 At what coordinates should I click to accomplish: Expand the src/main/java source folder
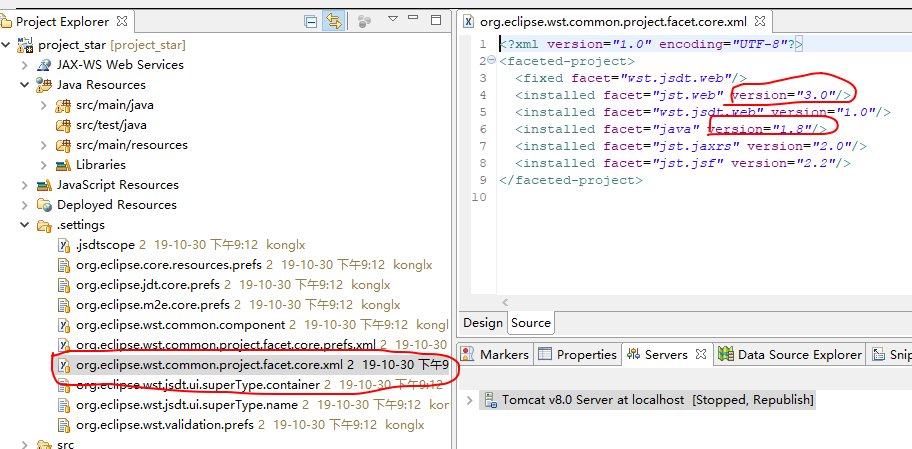[44, 105]
